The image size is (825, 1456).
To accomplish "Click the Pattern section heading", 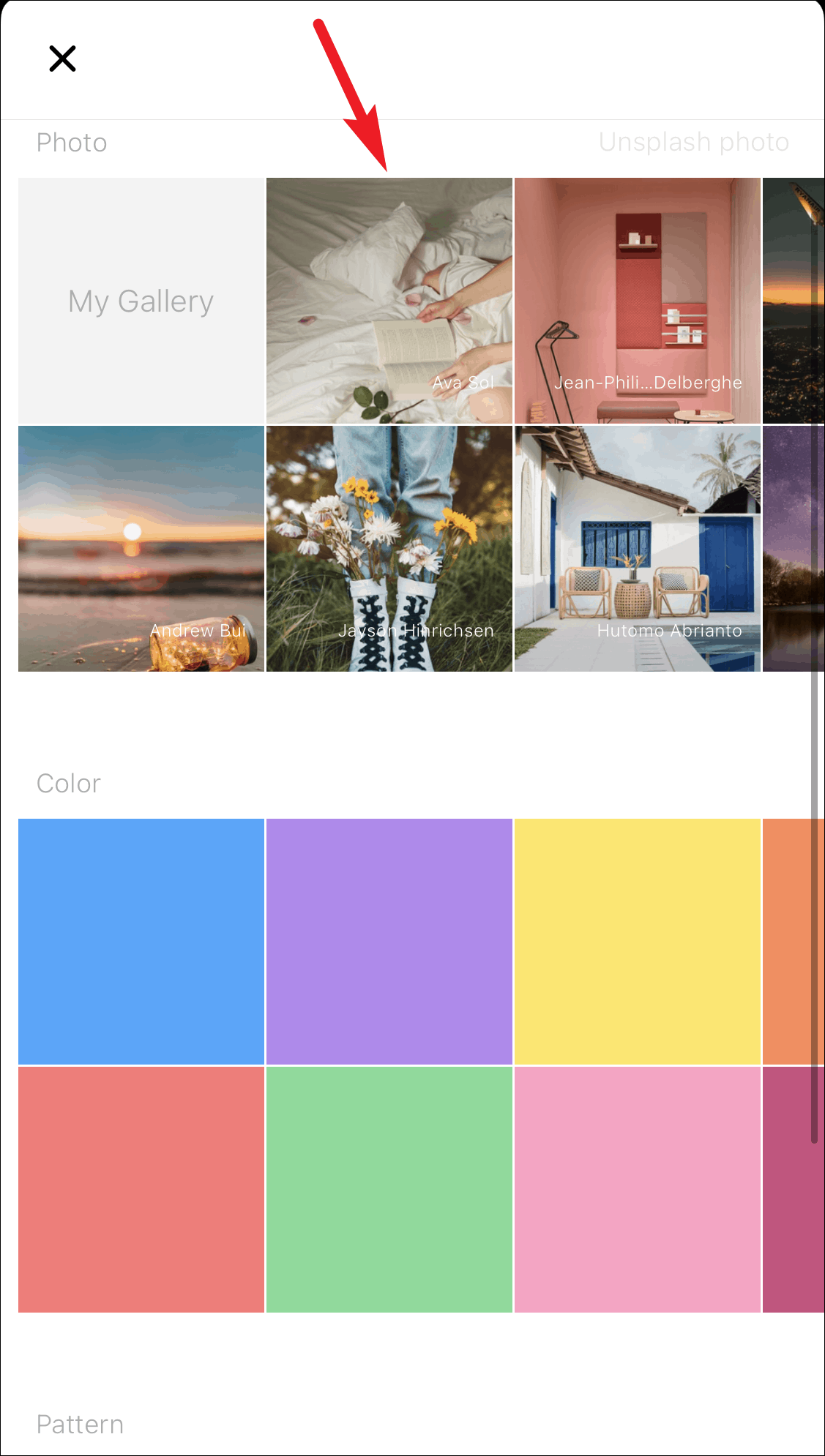I will pyautogui.click(x=80, y=1424).
